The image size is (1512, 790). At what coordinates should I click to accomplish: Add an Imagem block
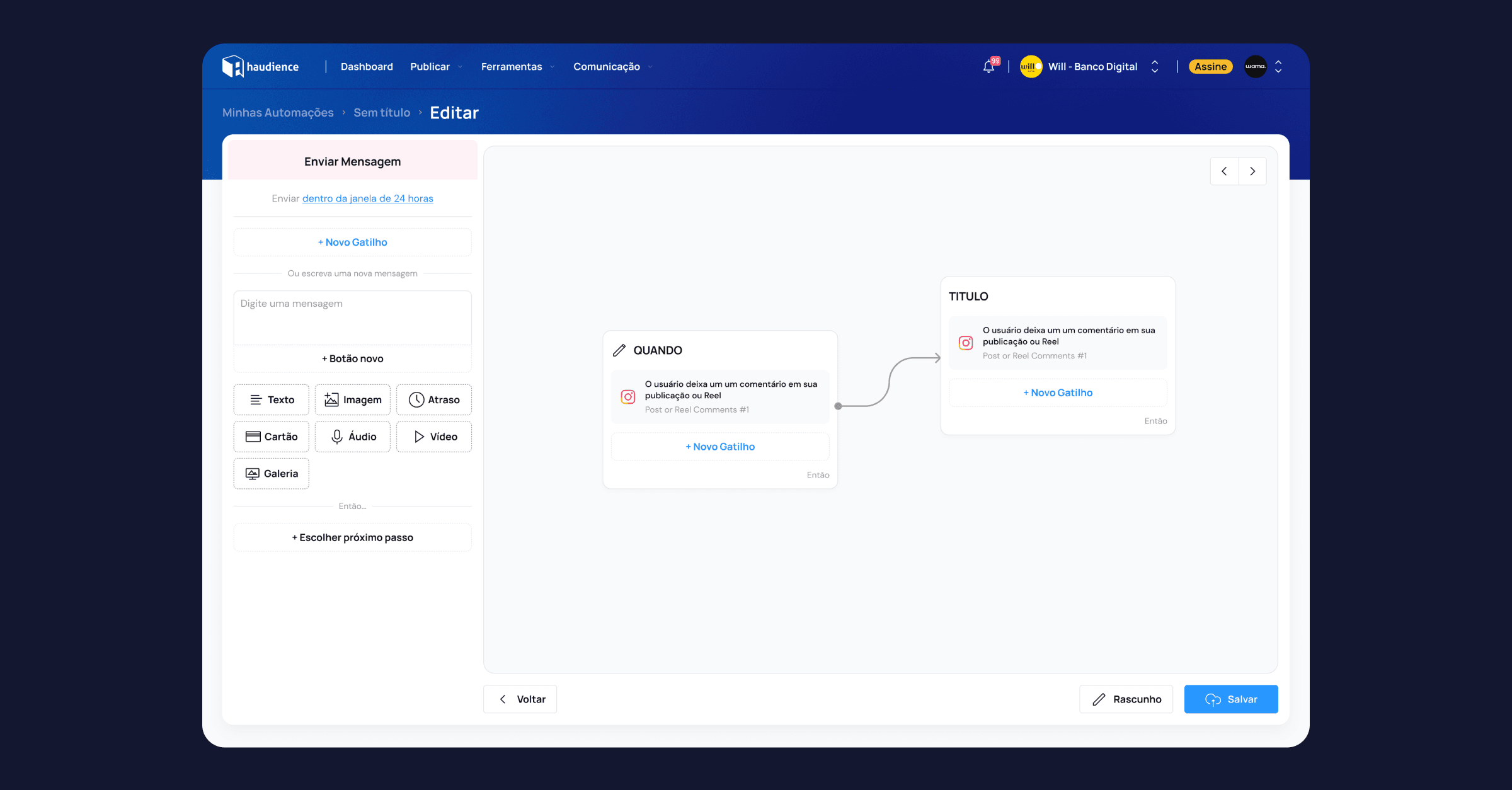click(x=353, y=400)
